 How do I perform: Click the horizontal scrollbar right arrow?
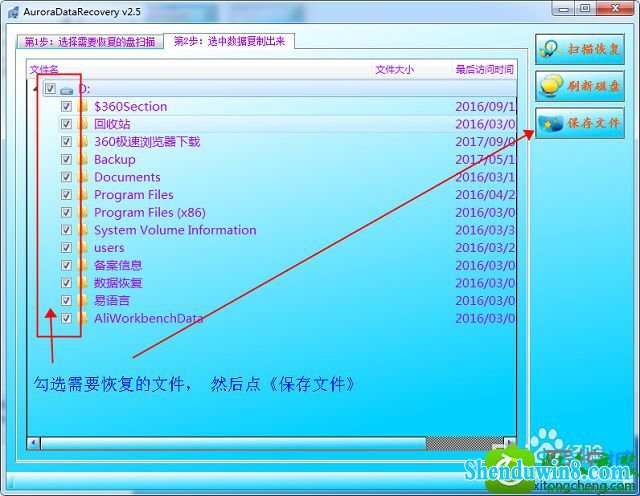[509, 443]
